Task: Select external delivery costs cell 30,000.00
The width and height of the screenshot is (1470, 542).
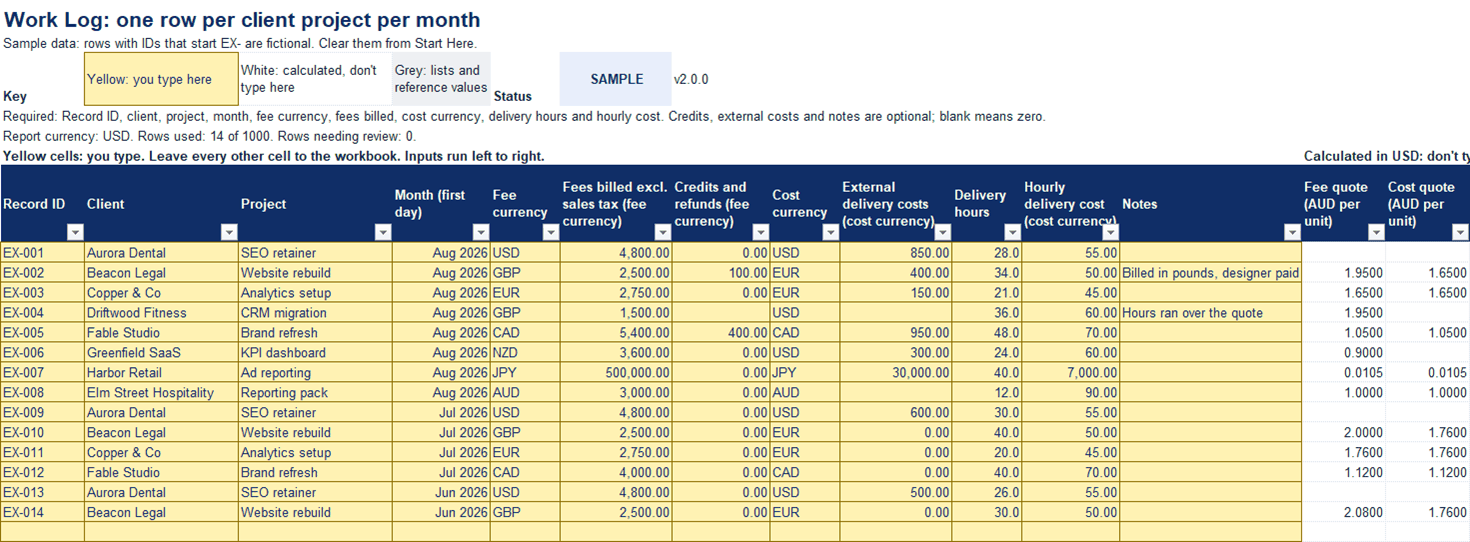Action: coord(896,373)
